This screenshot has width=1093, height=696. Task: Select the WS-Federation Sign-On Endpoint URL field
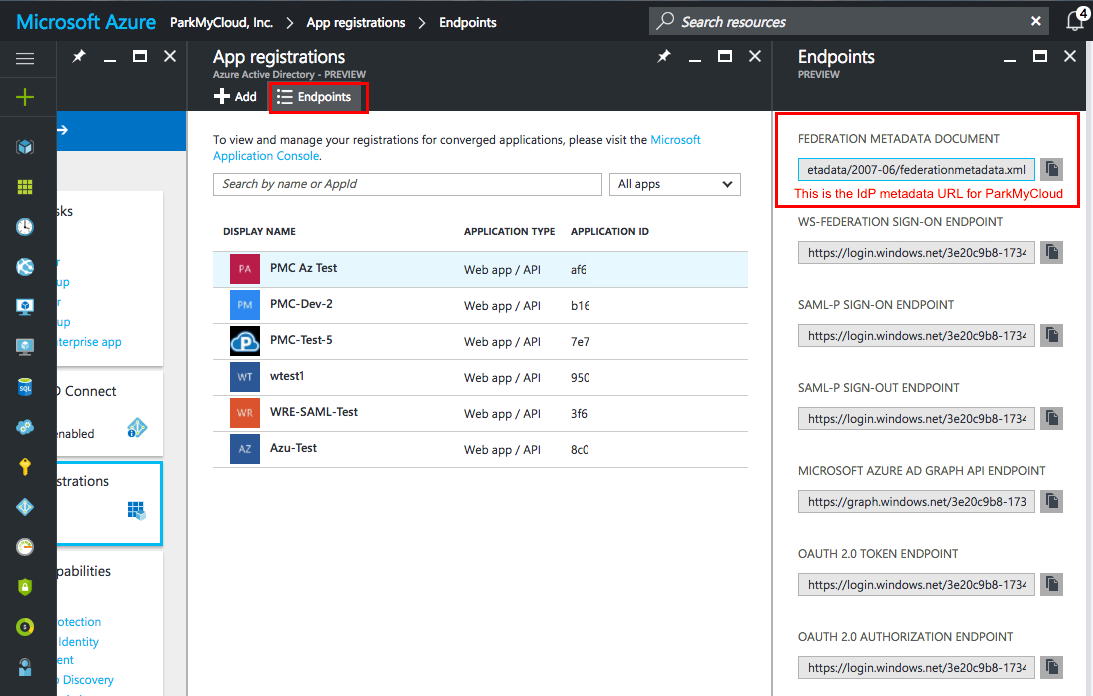pyautogui.click(x=916, y=252)
